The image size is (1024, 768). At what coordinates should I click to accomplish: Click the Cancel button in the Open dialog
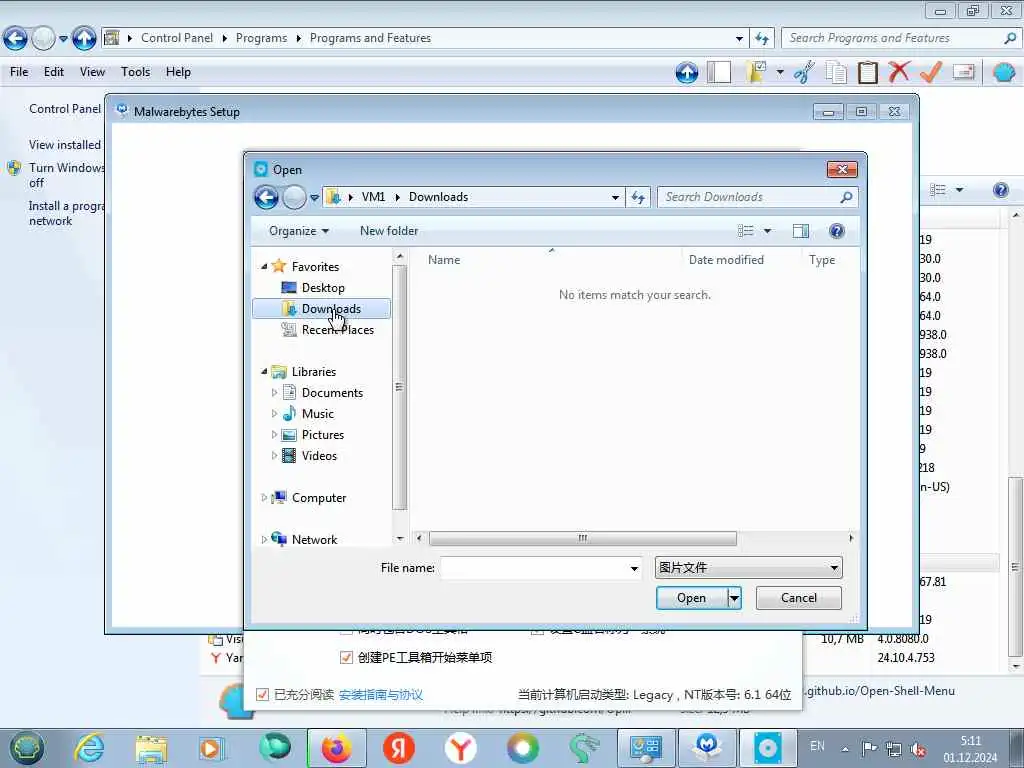tap(799, 598)
